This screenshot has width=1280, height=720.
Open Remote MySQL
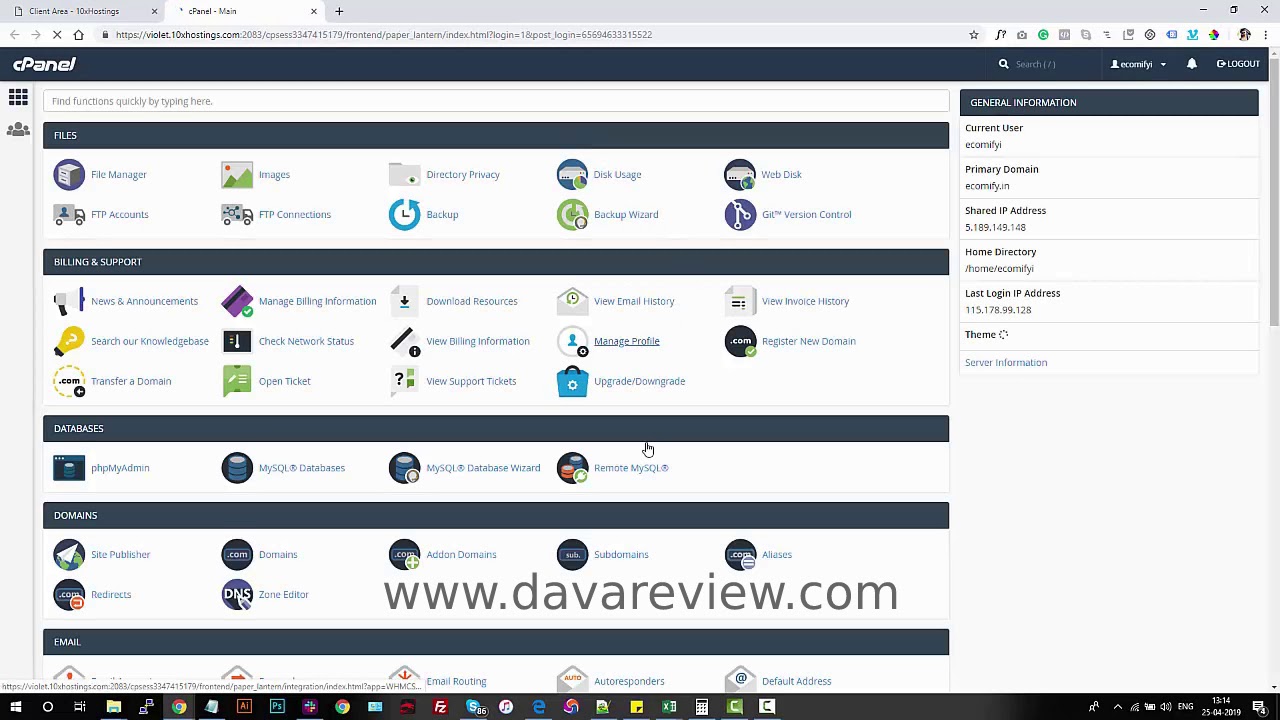(x=631, y=468)
